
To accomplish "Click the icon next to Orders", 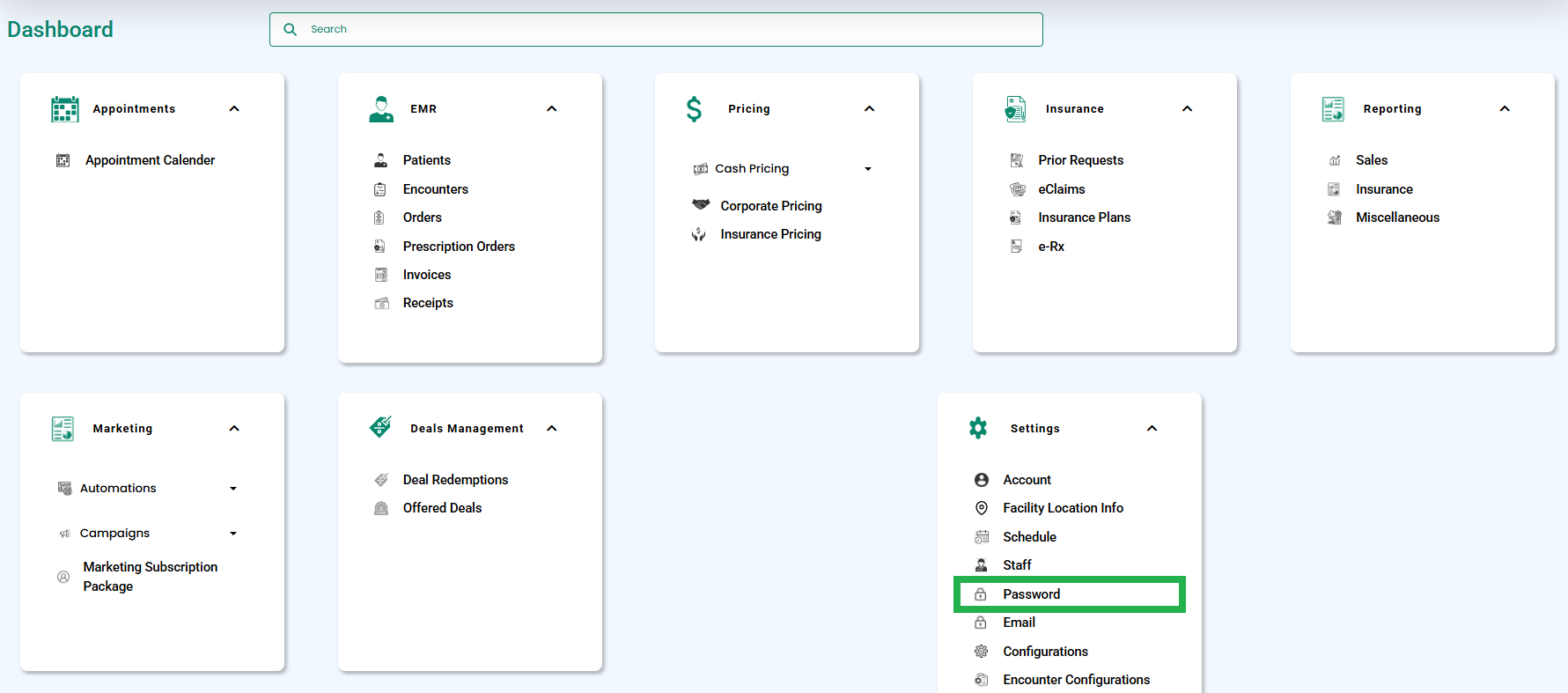I will point(379,217).
